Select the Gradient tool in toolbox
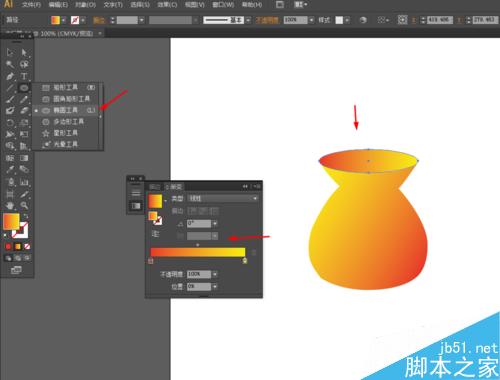 (24, 158)
